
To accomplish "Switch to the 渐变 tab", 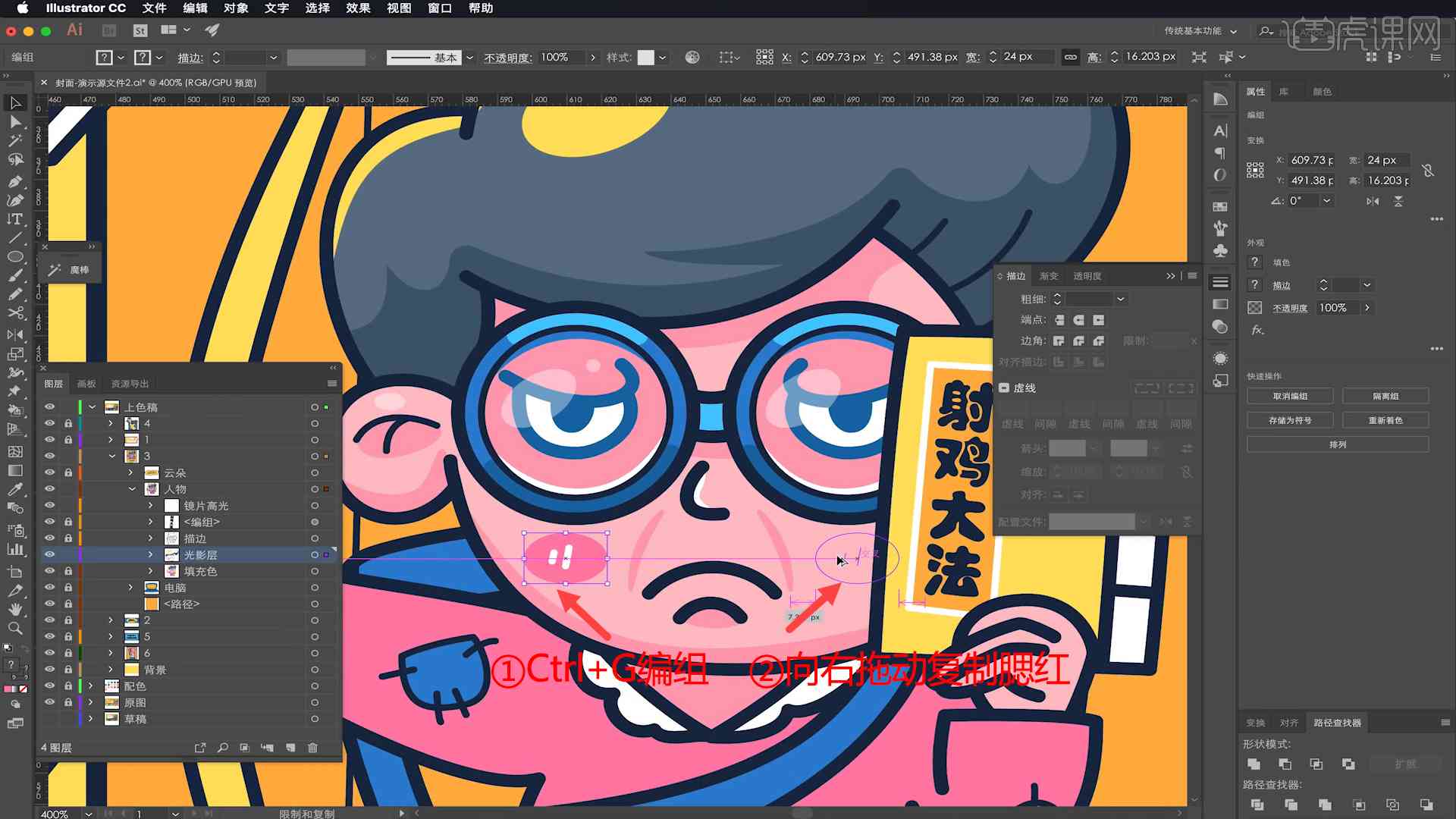I will pos(1049,276).
